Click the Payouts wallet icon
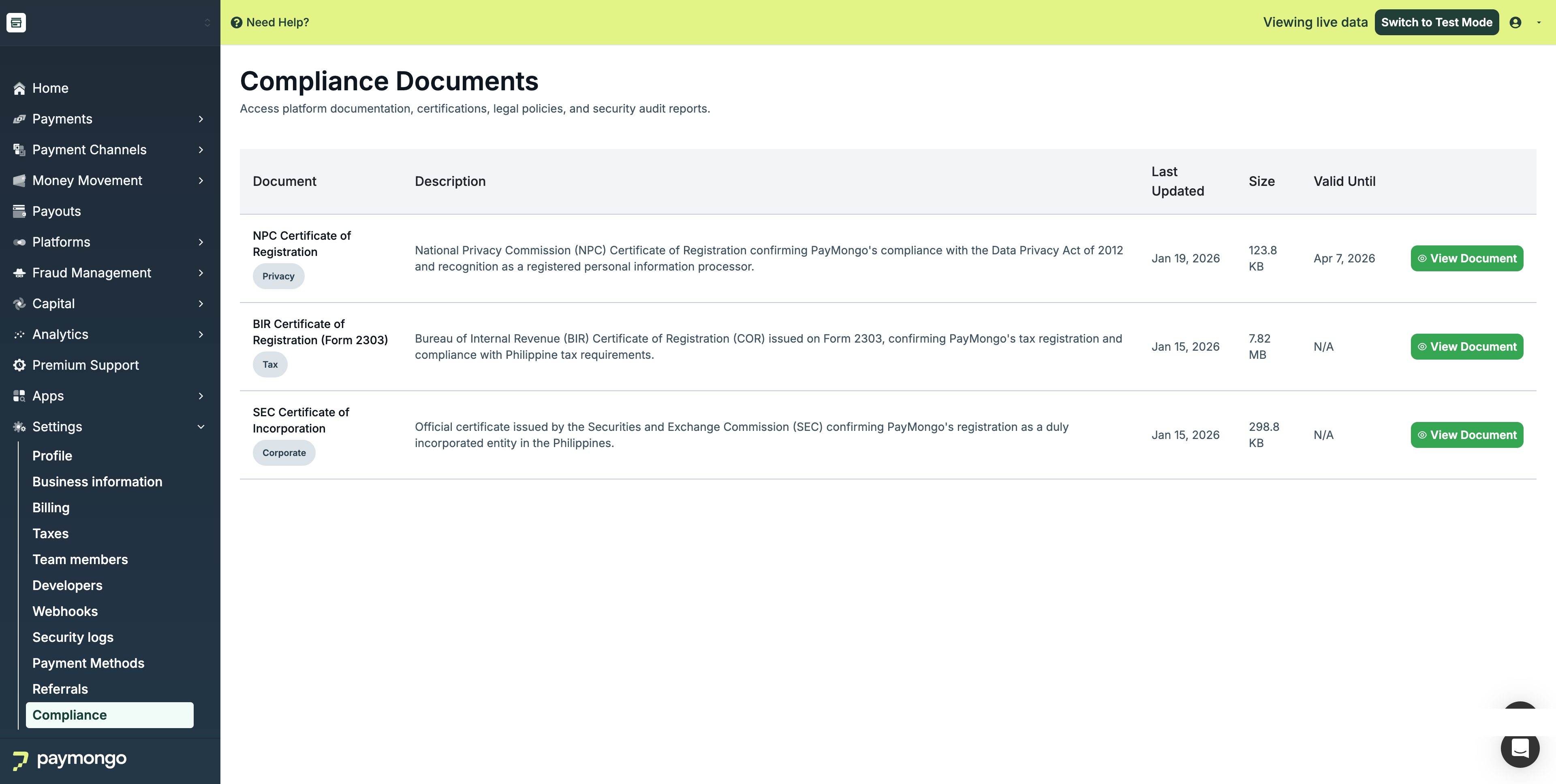Image resolution: width=1556 pixels, height=784 pixels. pos(19,211)
